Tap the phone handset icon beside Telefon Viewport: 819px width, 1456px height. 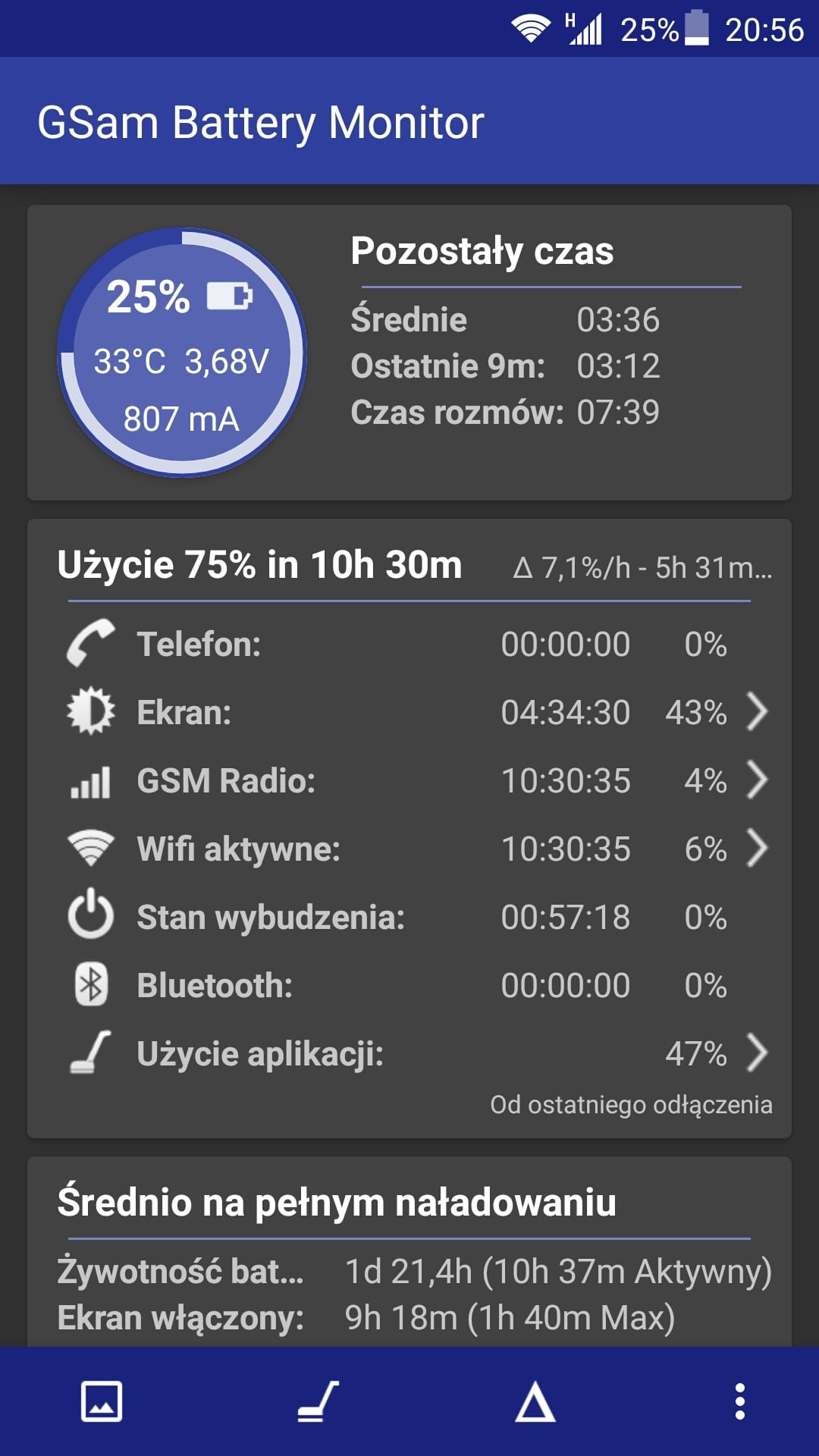coord(91,643)
